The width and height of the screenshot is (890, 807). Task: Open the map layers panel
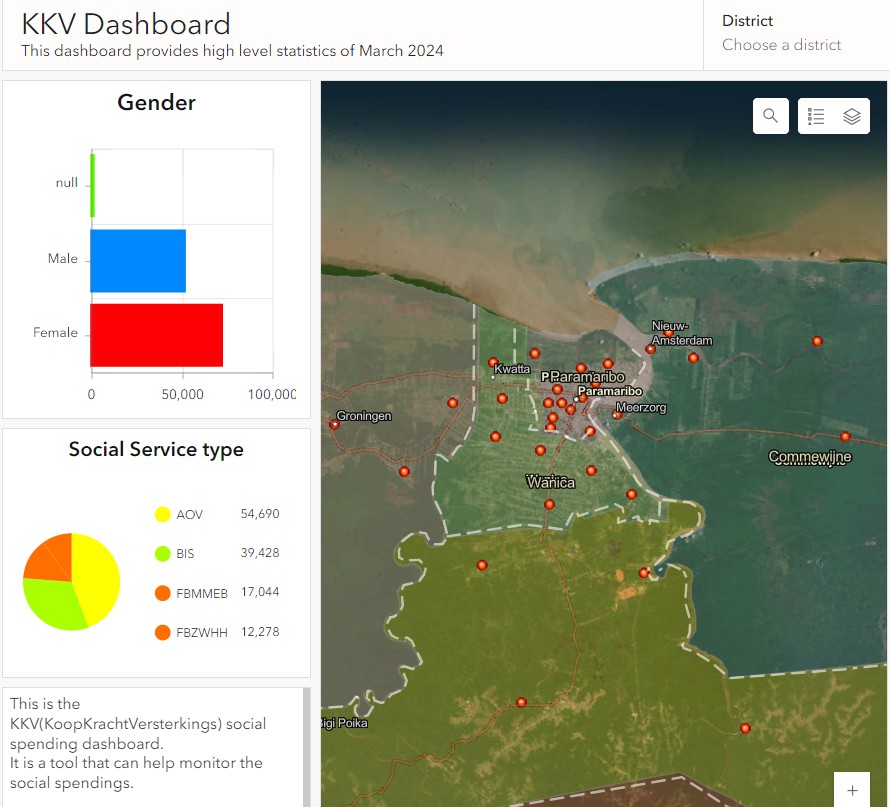click(852, 116)
